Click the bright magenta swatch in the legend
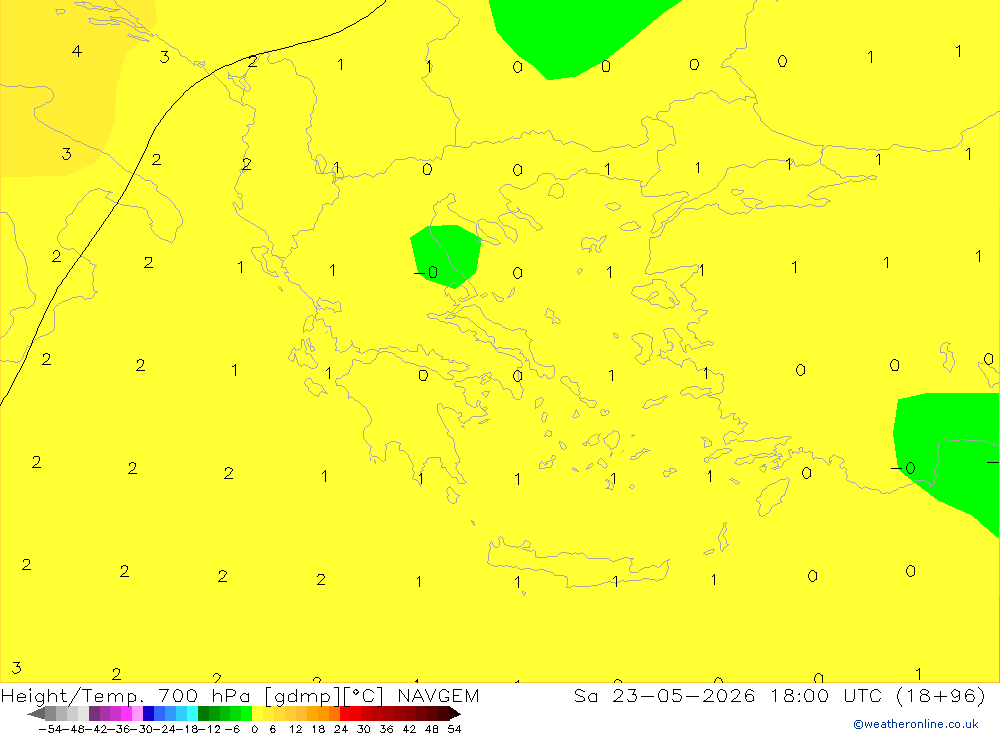Viewport: 1000px width, 733px height. coord(126,714)
